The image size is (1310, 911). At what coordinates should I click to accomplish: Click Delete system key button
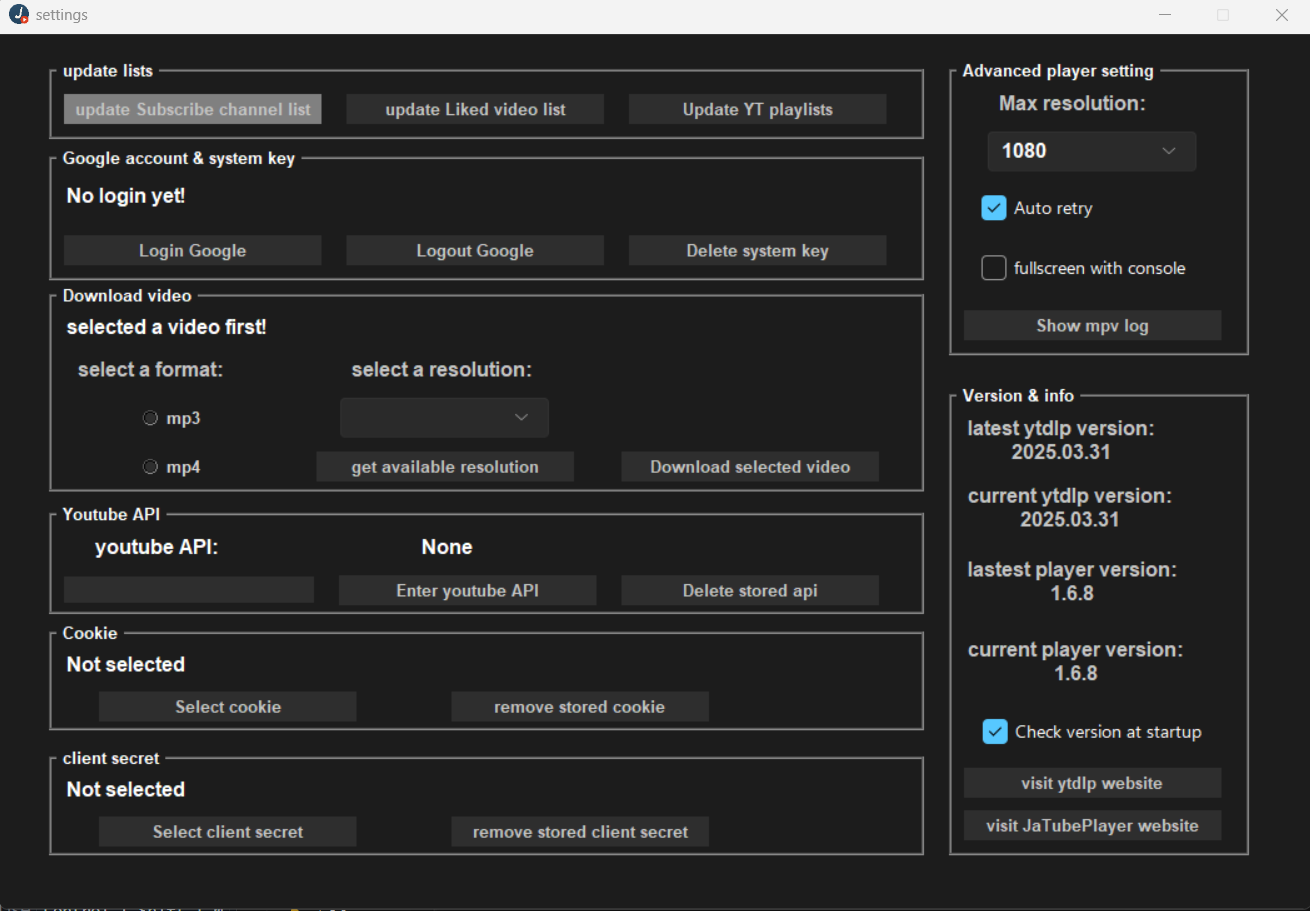coord(757,250)
